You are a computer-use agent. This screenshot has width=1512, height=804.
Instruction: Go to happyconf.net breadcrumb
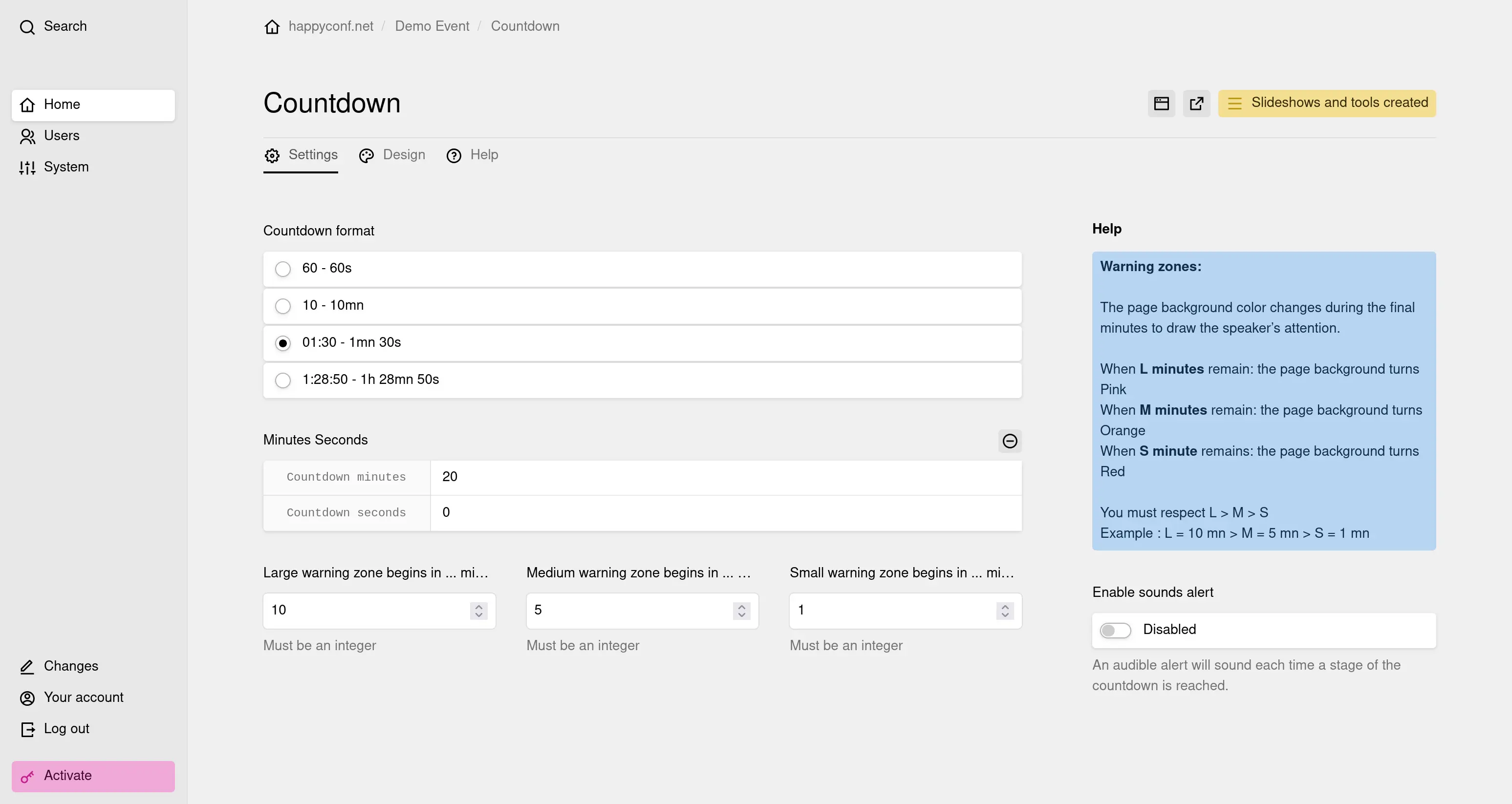tap(330, 26)
